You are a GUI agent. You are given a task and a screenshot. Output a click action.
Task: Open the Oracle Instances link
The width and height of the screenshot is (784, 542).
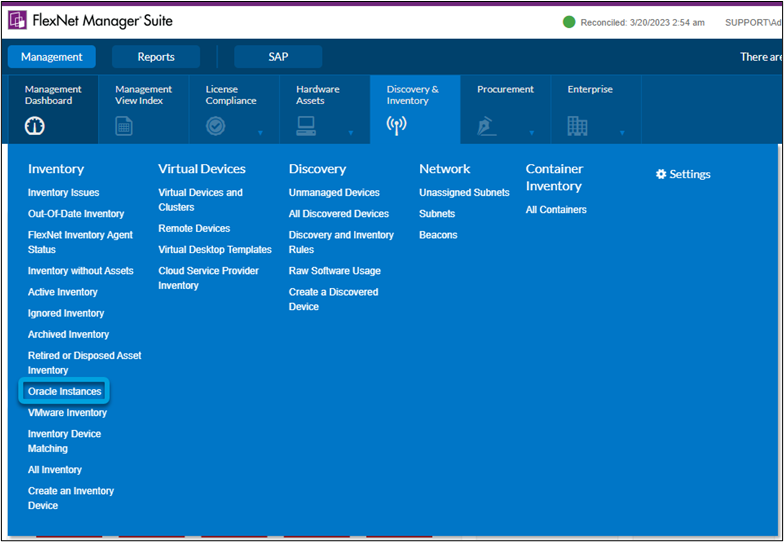(x=64, y=392)
